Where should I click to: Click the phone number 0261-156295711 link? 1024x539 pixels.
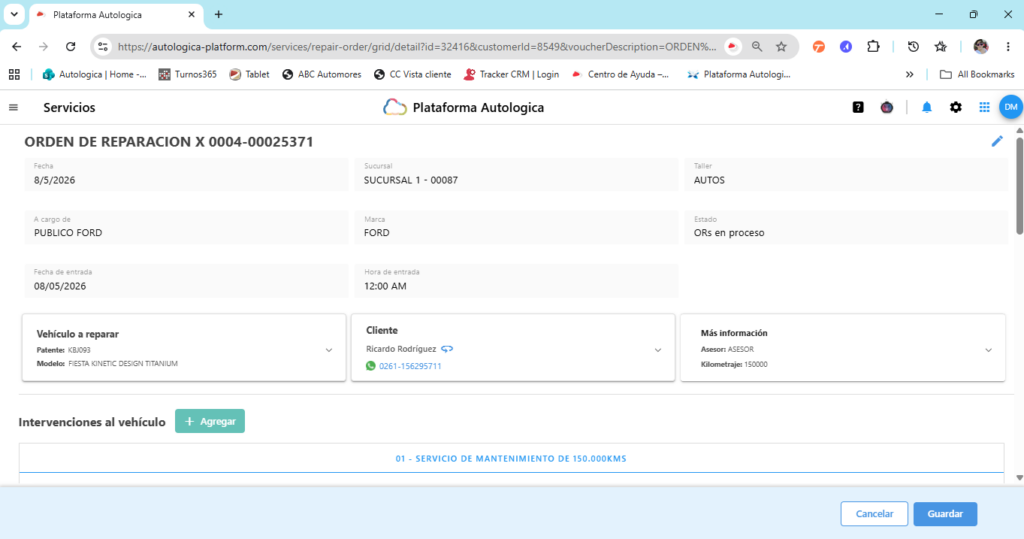(x=410, y=366)
